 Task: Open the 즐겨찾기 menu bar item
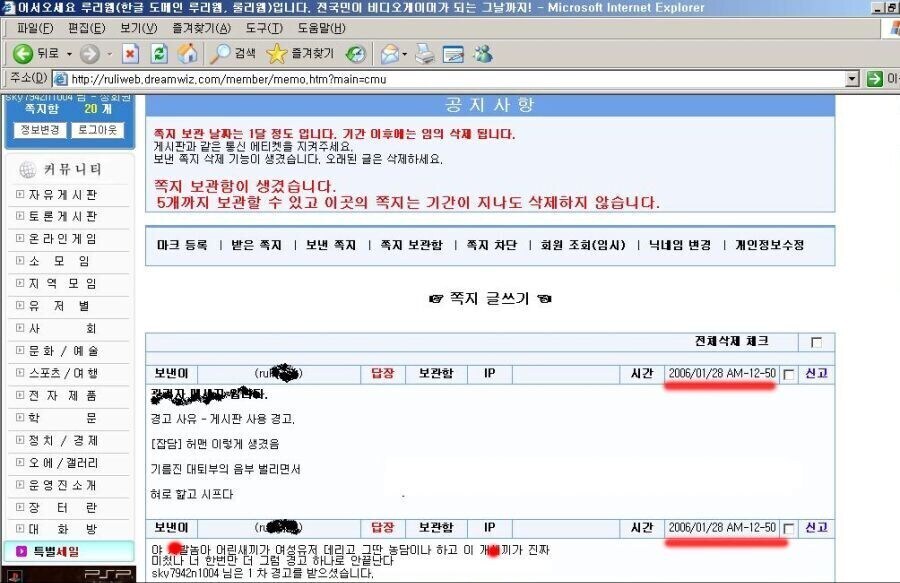tap(200, 29)
